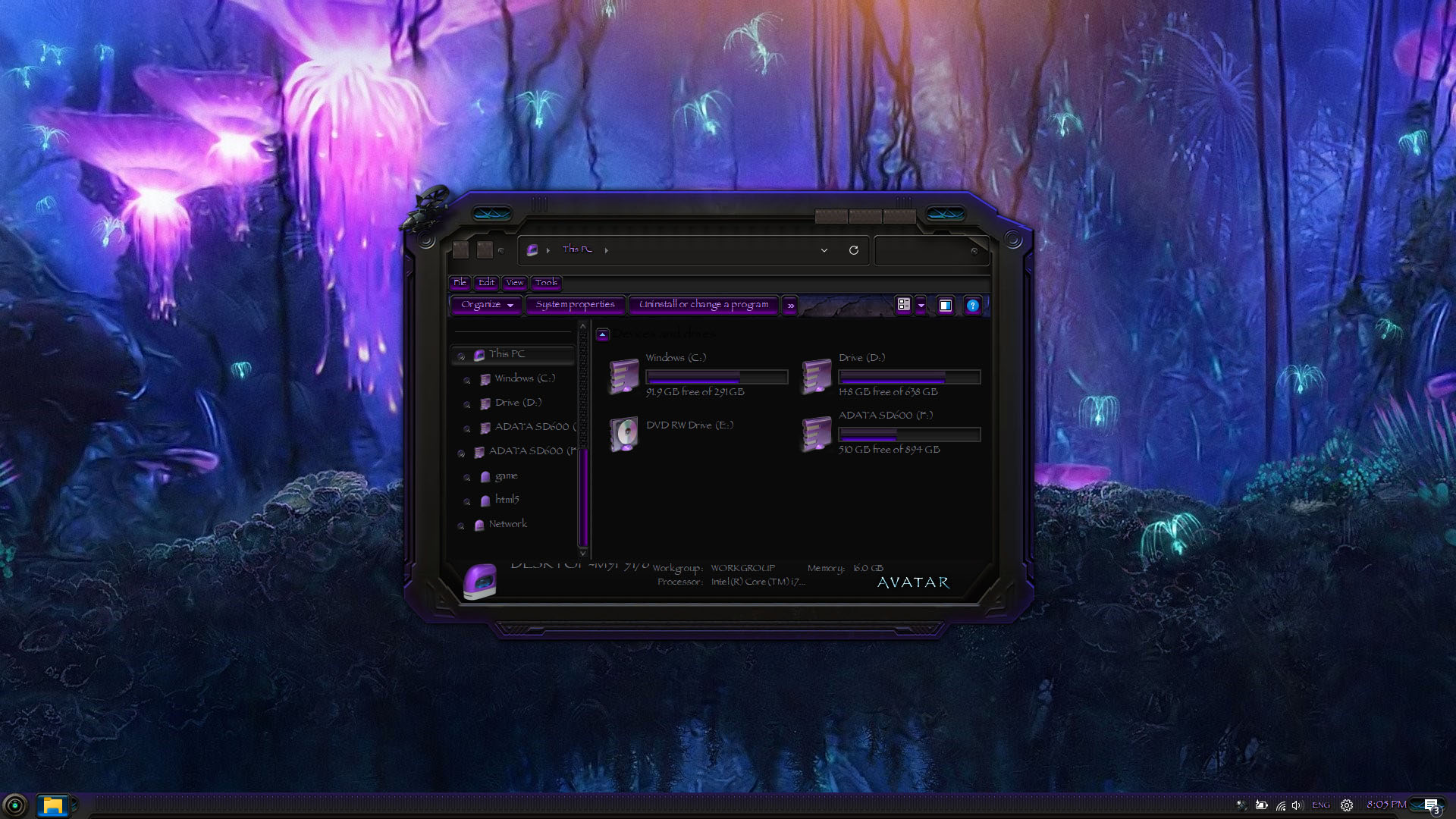This screenshot has width=1456, height=819.
Task: Click the System properties button
Action: click(575, 305)
